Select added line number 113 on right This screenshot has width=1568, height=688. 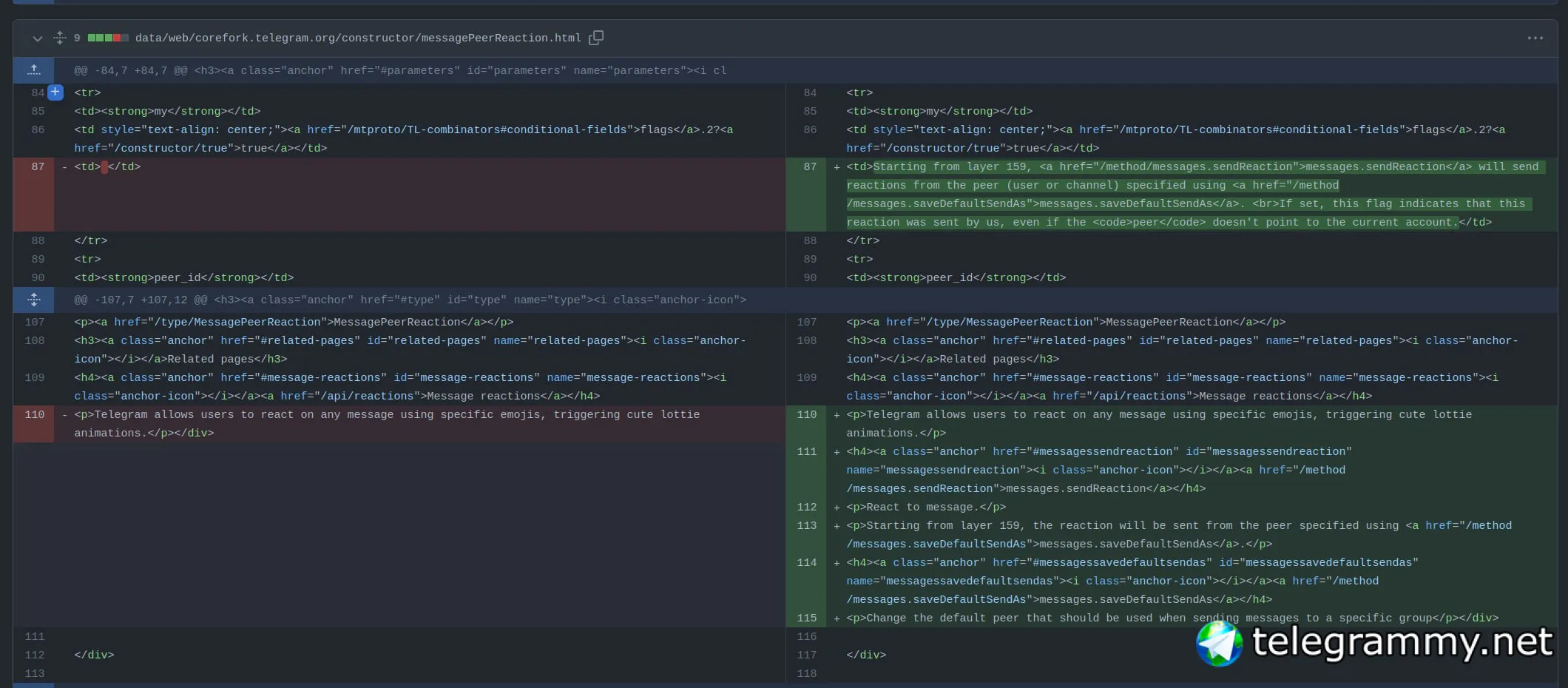point(807,526)
